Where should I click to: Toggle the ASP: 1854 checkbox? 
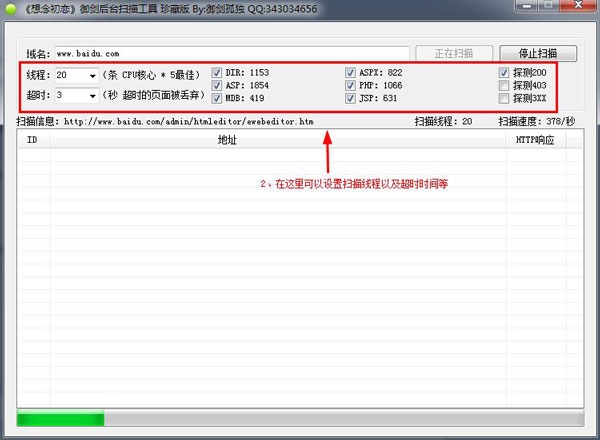[217, 85]
